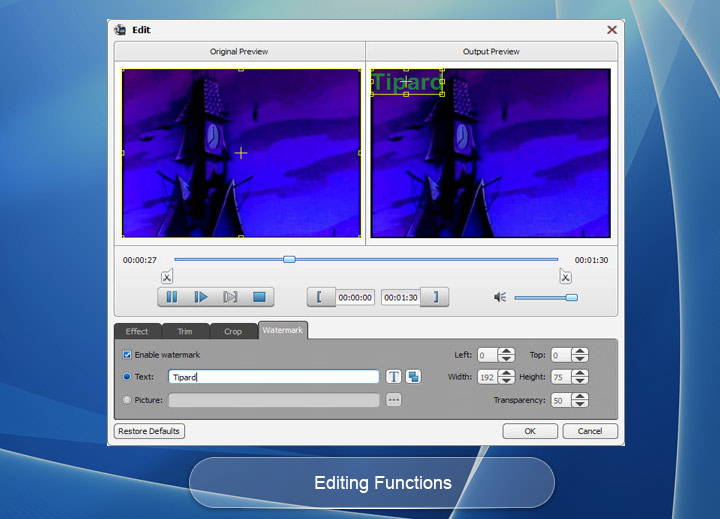The height and width of the screenshot is (519, 720).
Task: Set the trim start bracket marker
Action: click(x=320, y=297)
